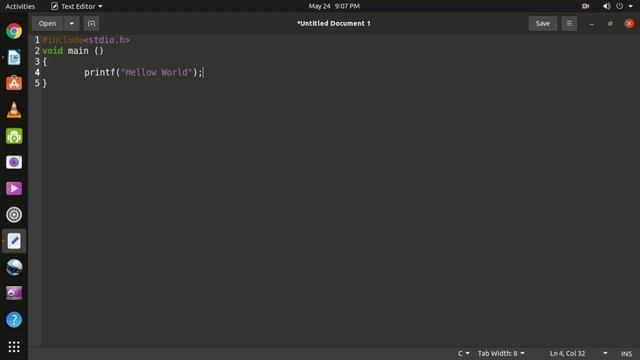
Task: Open the Text Editor app menu
Action: [x=76, y=6]
